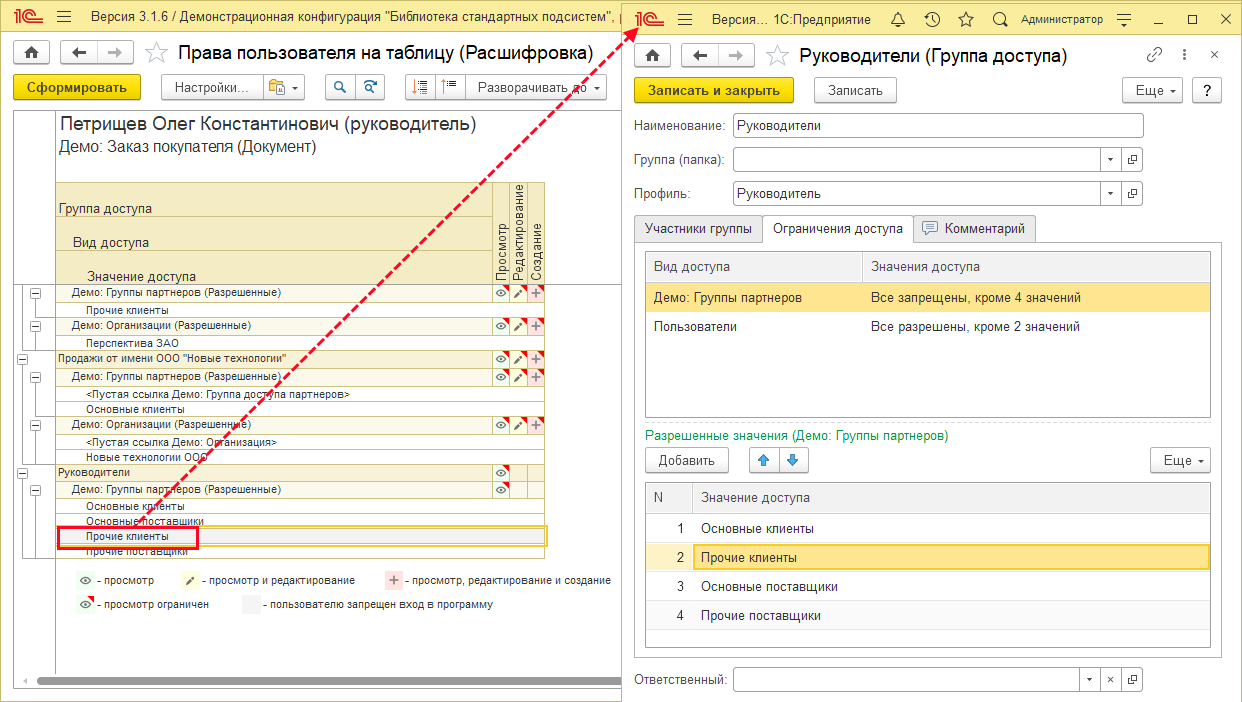Viewport: 1242px width, 702px height.
Task: Open Еще menu above values list
Action: pyautogui.click(x=1180, y=460)
